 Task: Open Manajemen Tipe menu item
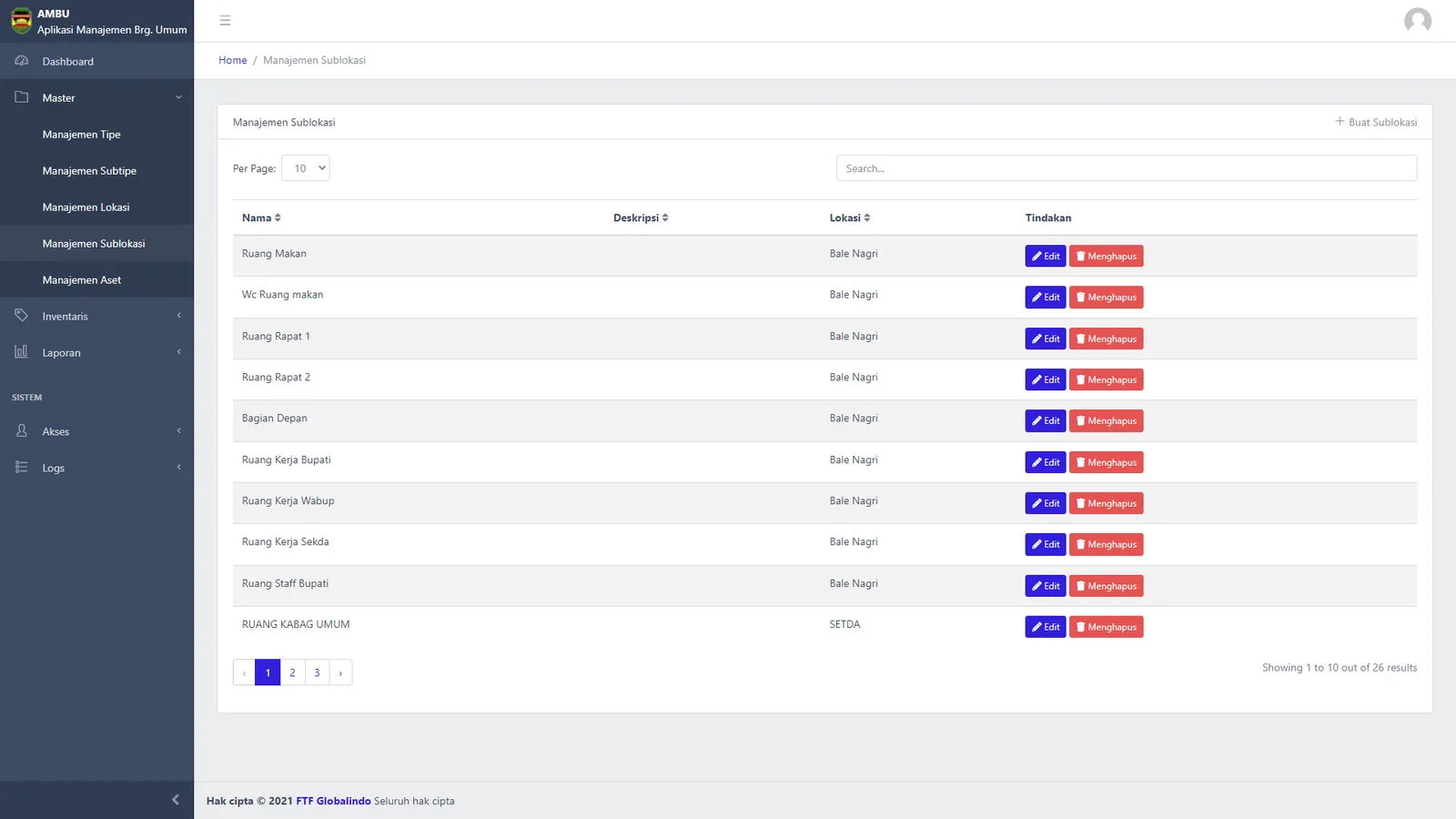click(x=96, y=134)
